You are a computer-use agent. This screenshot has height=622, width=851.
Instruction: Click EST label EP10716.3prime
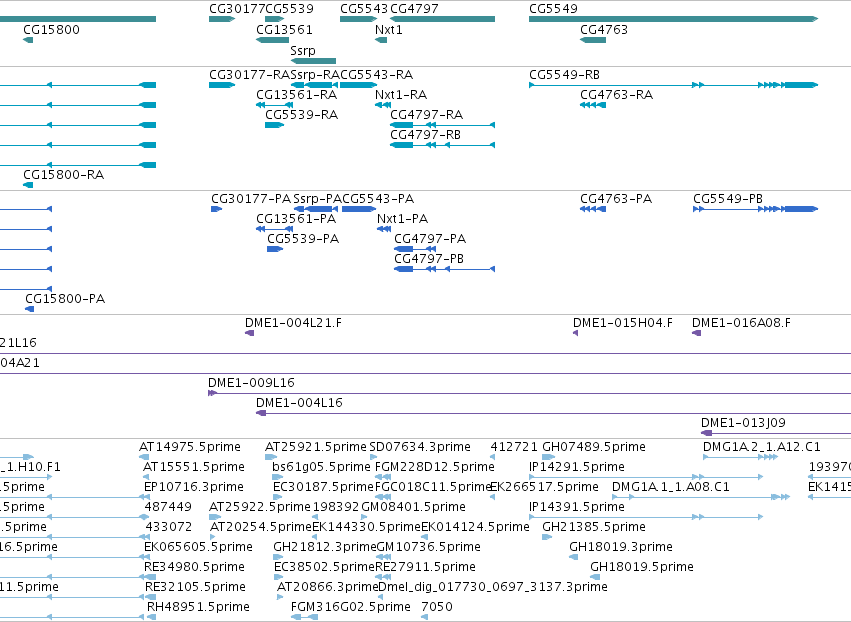coord(194,487)
